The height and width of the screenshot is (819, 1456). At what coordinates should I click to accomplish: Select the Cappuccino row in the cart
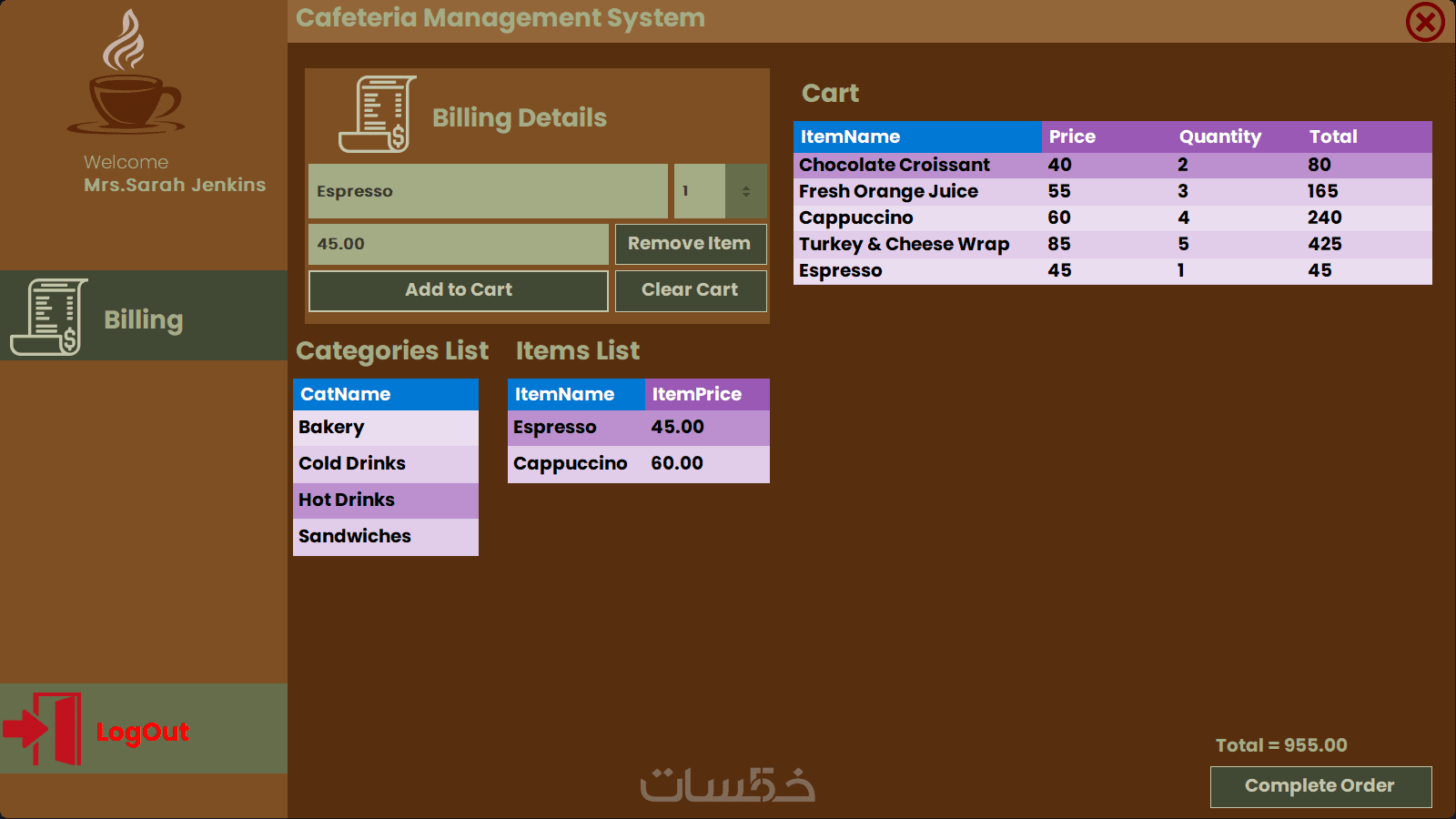point(1113,218)
